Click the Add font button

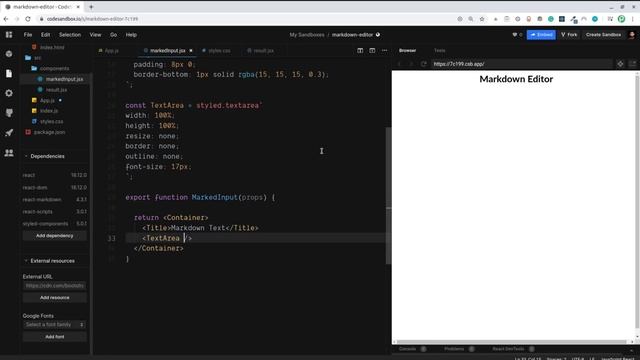(x=55, y=337)
